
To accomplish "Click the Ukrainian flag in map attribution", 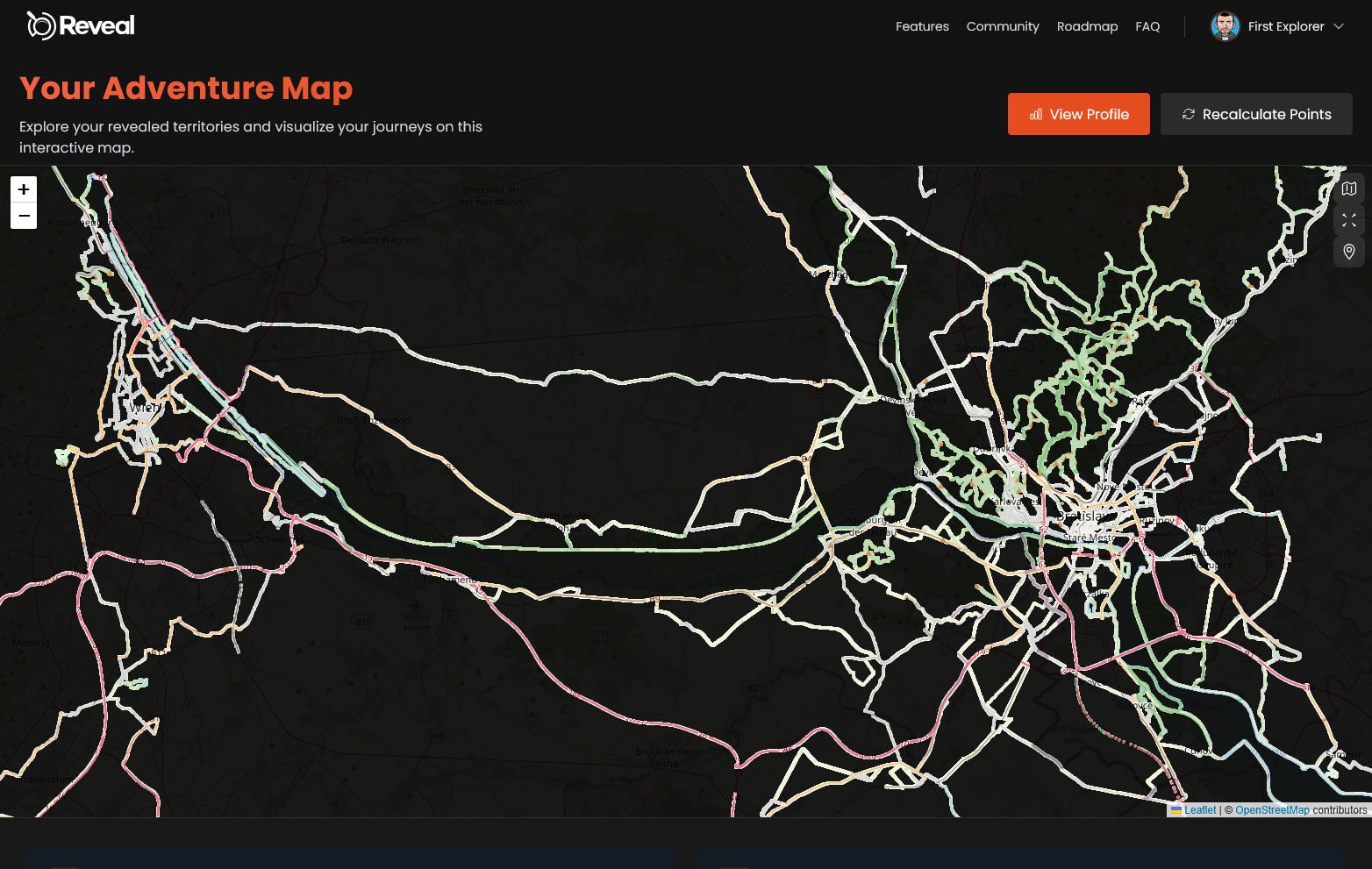I will 1176,810.
